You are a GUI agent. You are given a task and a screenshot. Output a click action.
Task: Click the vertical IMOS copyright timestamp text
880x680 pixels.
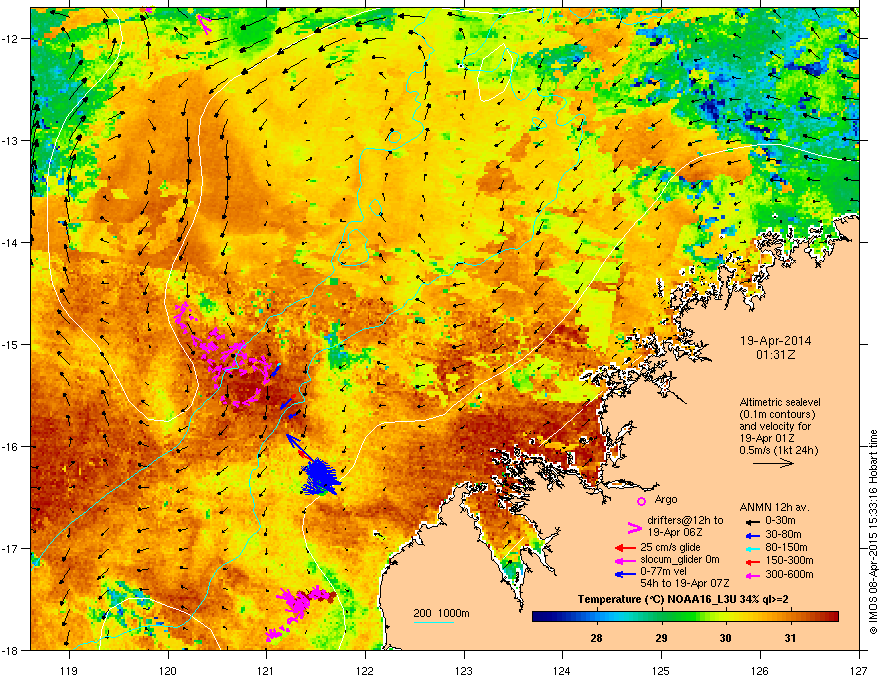[873, 532]
